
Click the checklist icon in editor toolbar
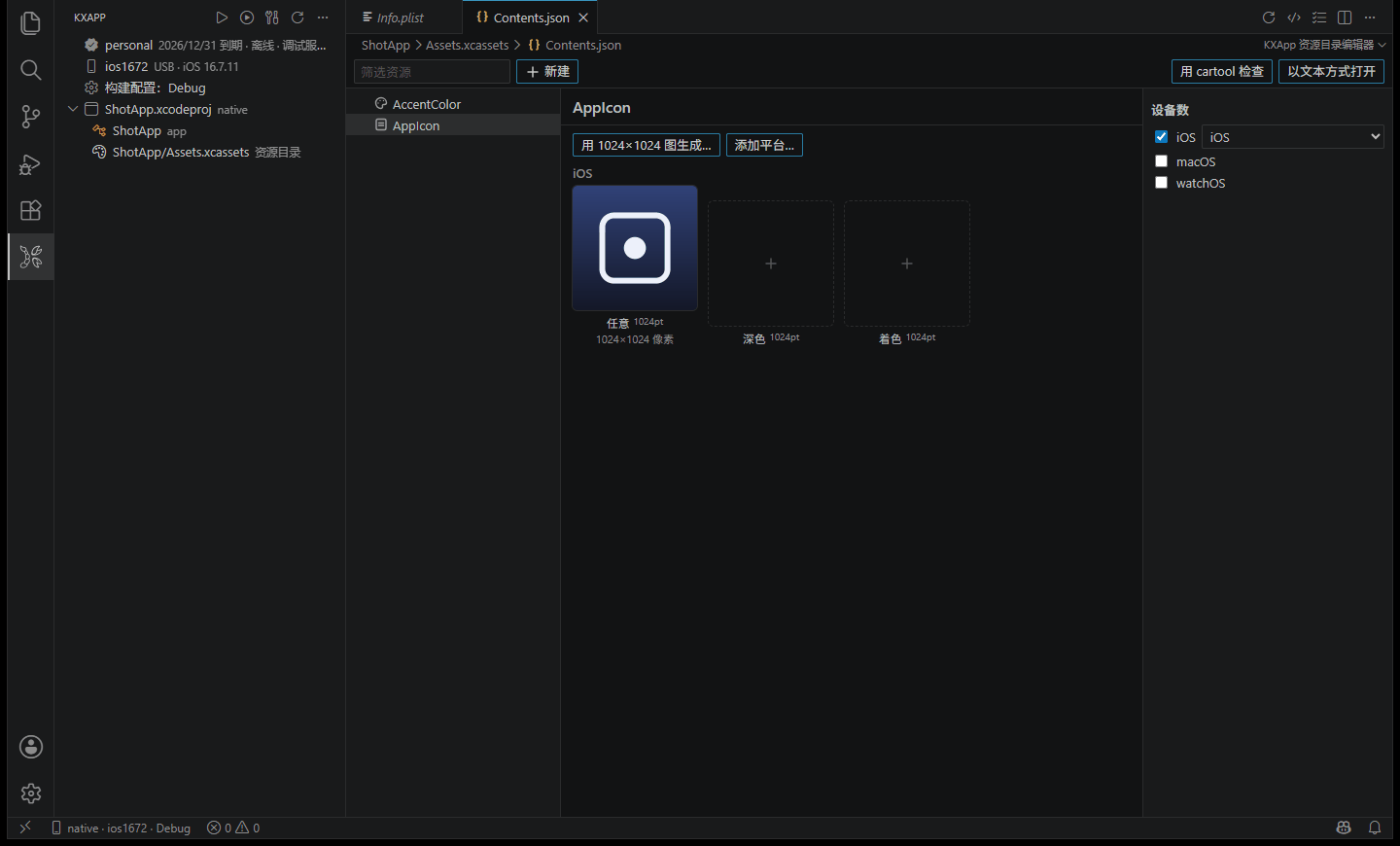point(1319,18)
